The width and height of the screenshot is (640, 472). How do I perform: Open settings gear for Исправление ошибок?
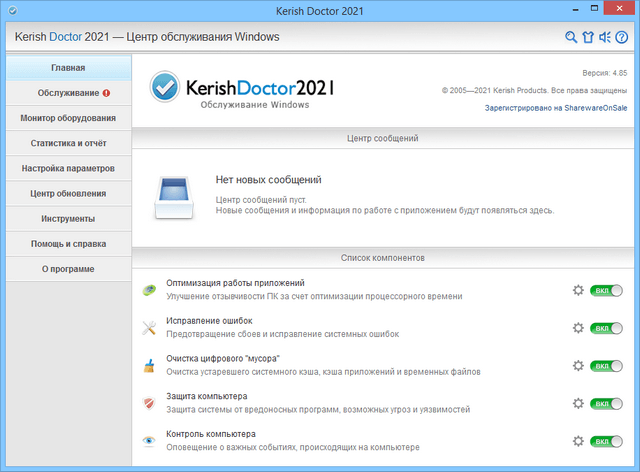[x=577, y=328]
